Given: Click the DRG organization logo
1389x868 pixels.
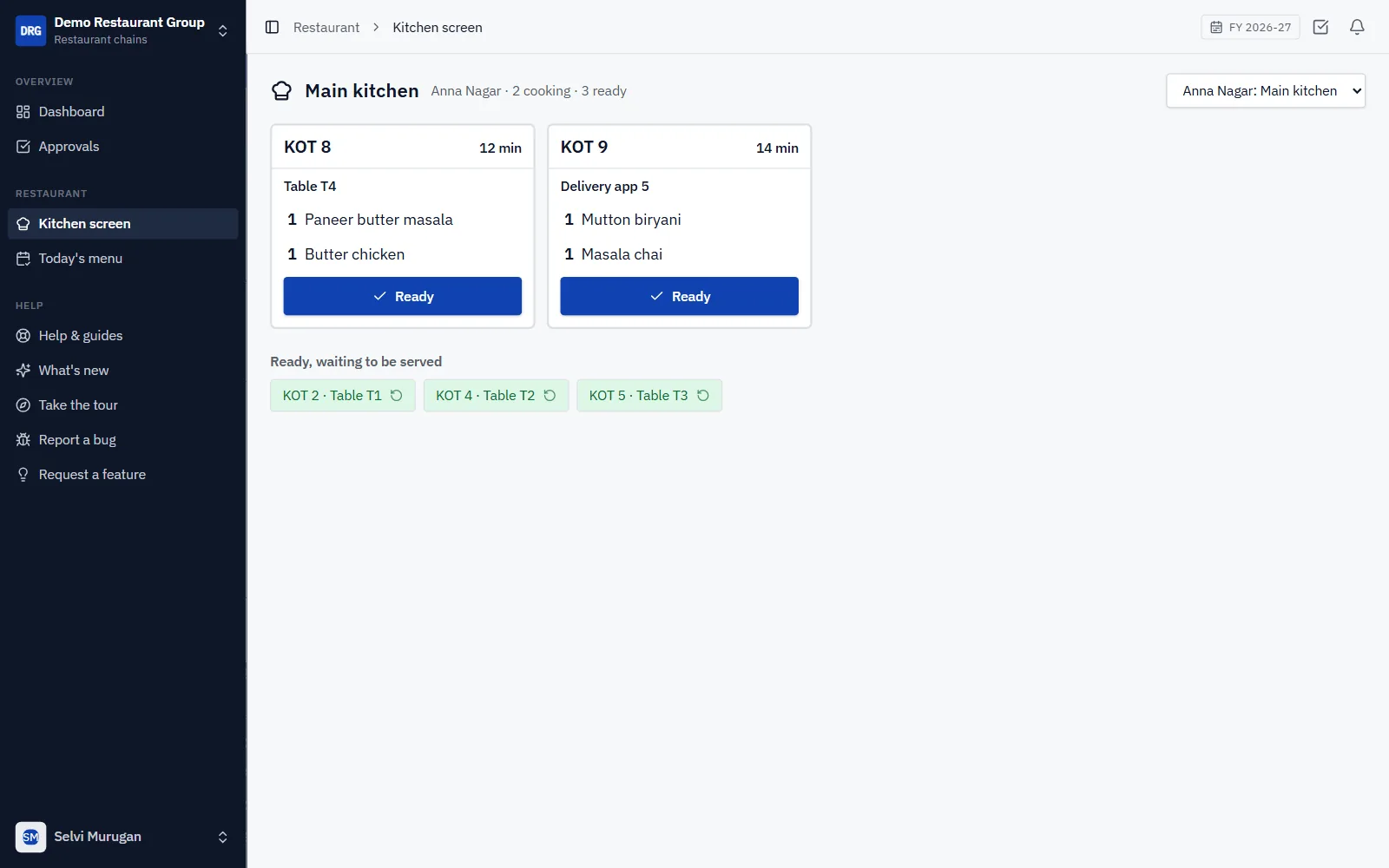Looking at the screenshot, I should point(30,30).
